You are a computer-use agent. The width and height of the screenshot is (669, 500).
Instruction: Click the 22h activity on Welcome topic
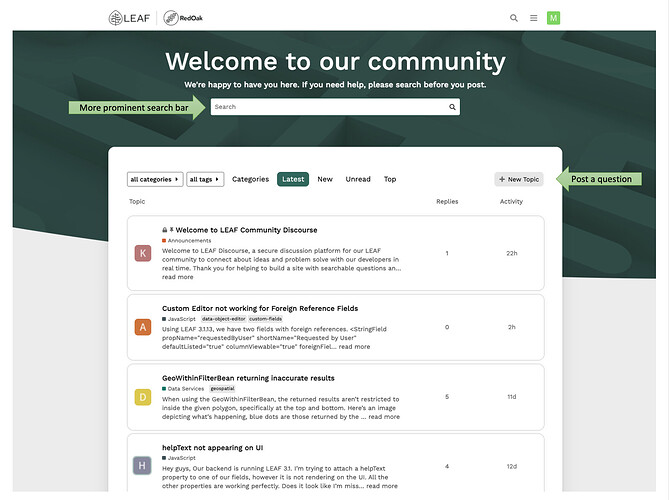512,253
